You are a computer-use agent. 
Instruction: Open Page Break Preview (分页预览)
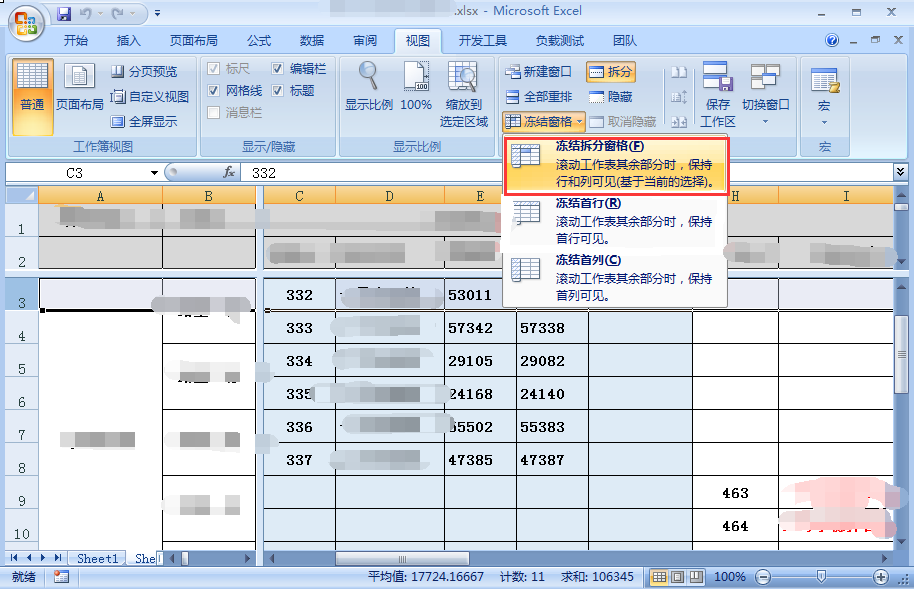[x=144, y=72]
